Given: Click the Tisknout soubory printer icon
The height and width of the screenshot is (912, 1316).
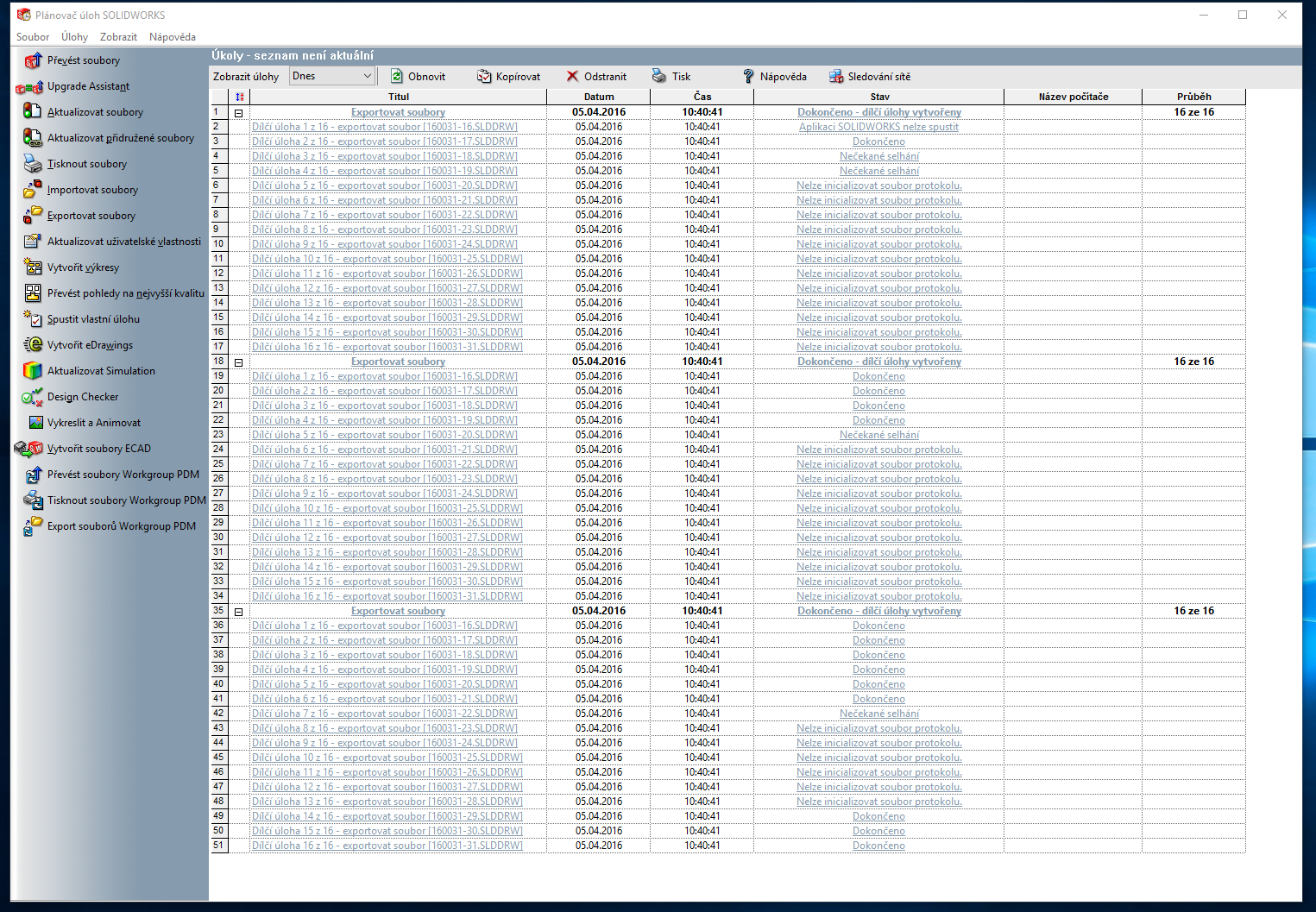Looking at the screenshot, I should (33, 164).
